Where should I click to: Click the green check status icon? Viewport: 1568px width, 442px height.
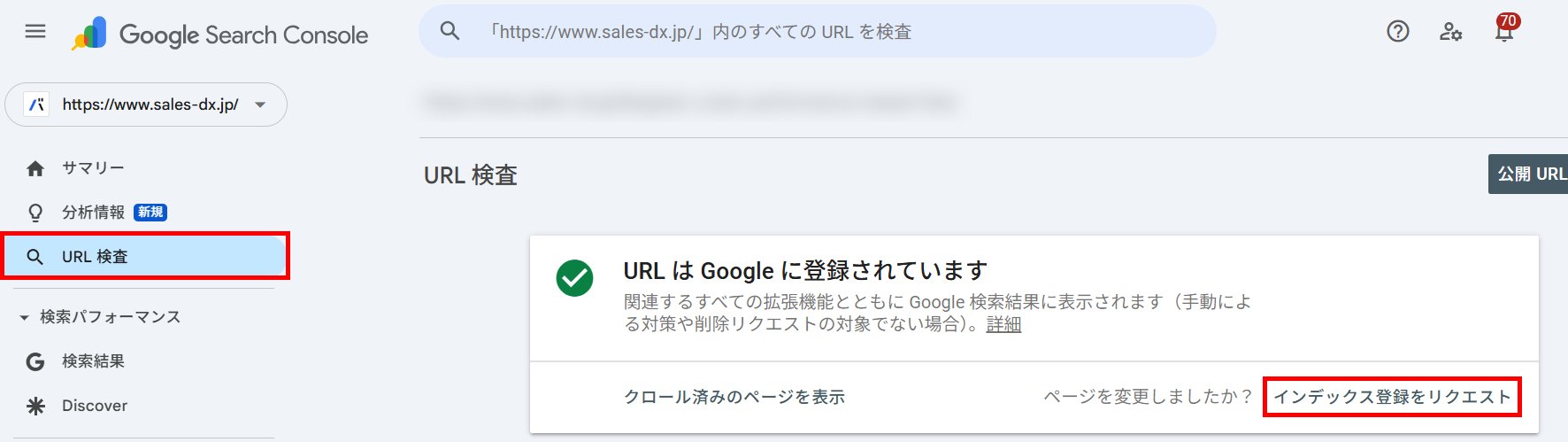[574, 278]
